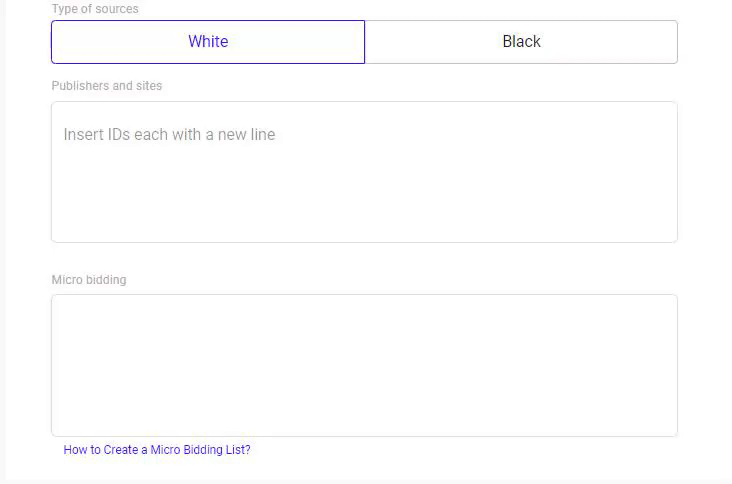Click the micro bidding how-to hyperlink
The height and width of the screenshot is (484, 732).
click(x=157, y=450)
